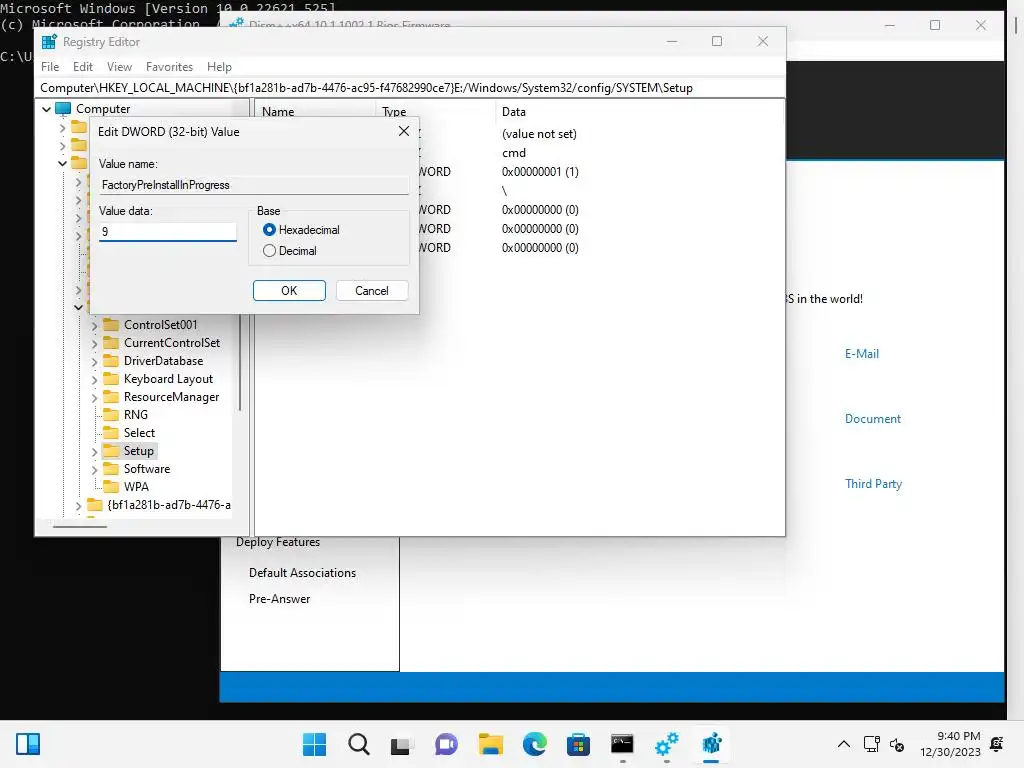The height and width of the screenshot is (768, 1024).
Task: Open the Windows Start menu
Action: [x=314, y=744]
